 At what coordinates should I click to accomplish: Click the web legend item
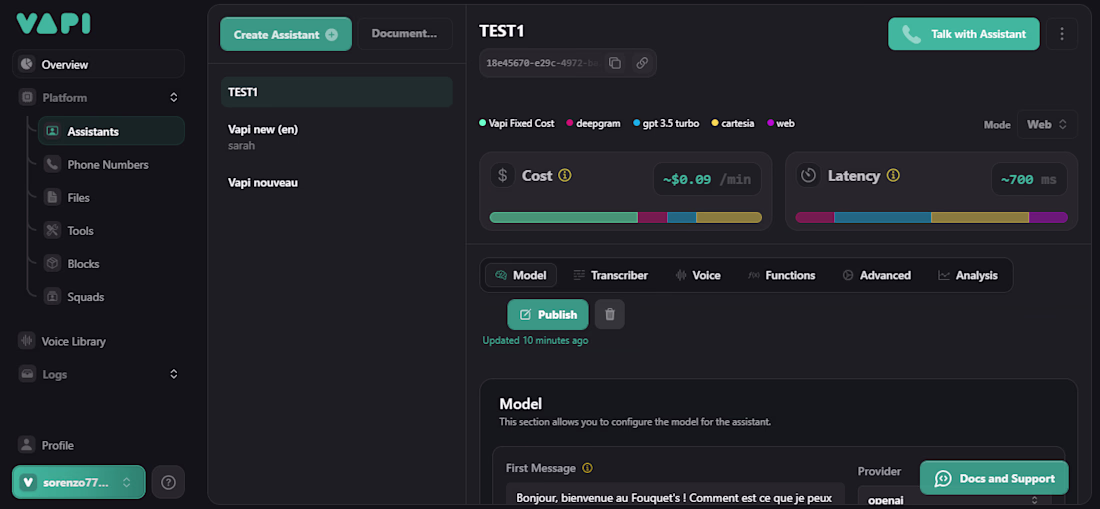pyautogui.click(x=781, y=123)
